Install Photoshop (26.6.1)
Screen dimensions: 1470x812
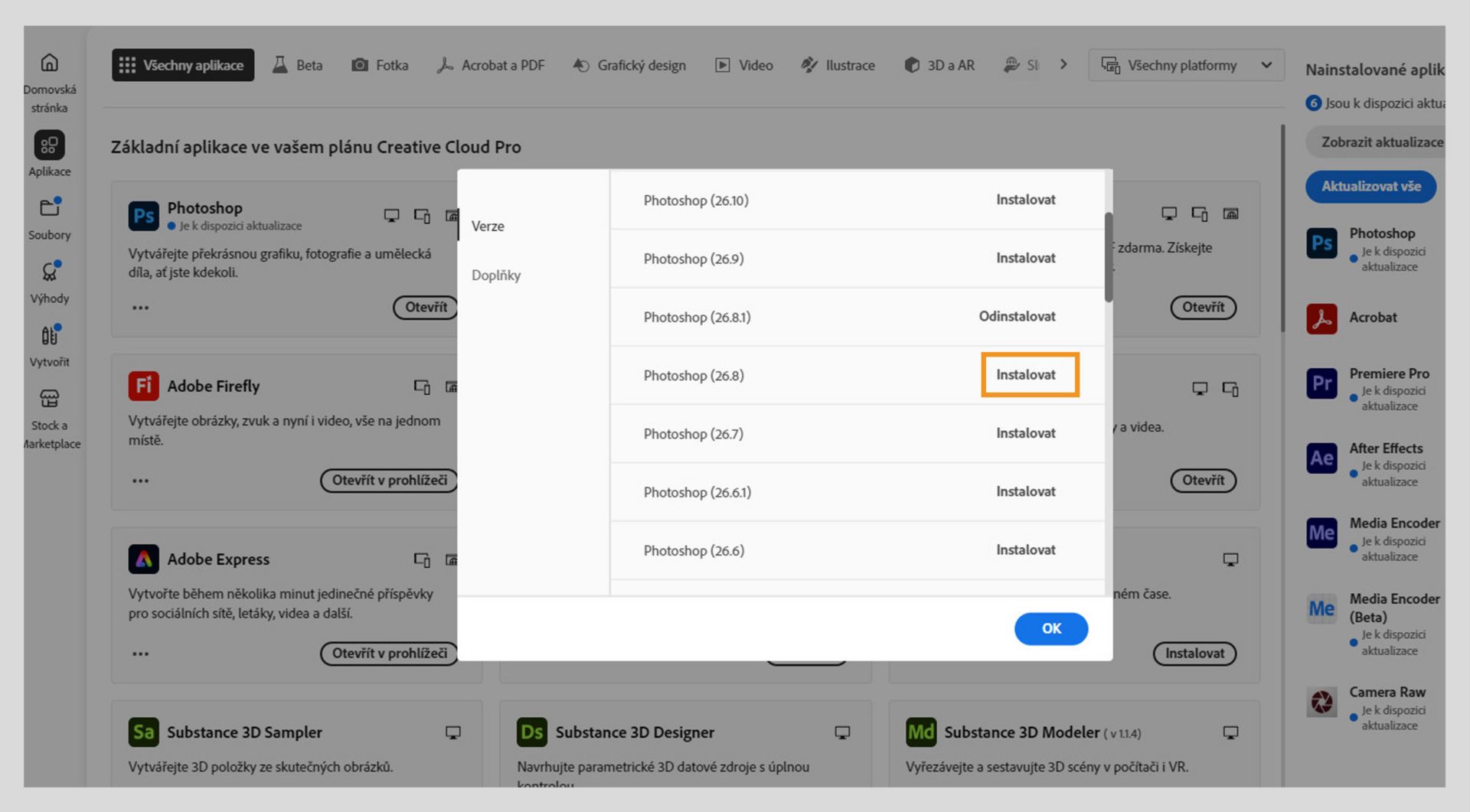tap(1025, 491)
